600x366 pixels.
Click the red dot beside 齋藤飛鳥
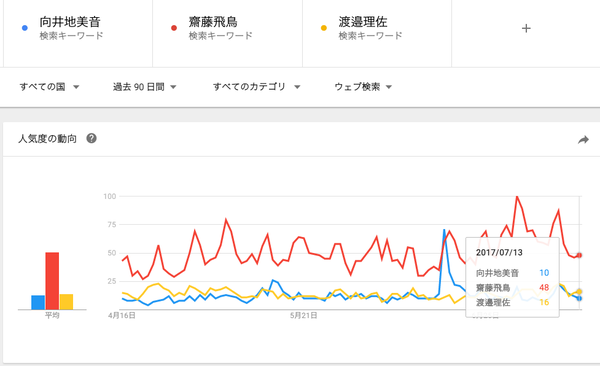coord(174,28)
